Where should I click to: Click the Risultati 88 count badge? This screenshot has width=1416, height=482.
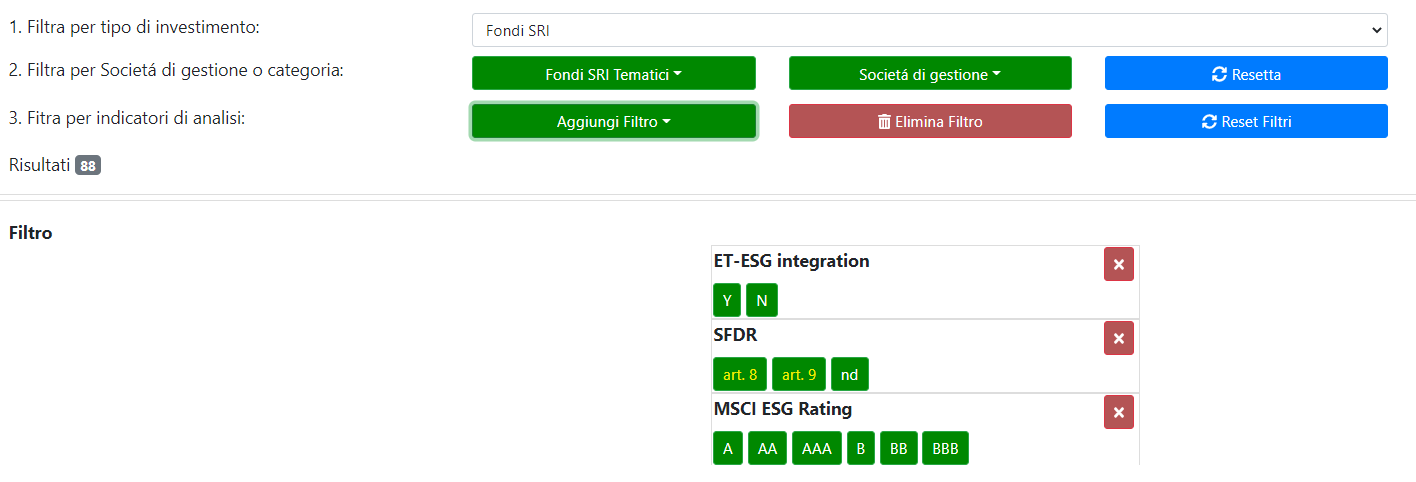point(88,166)
